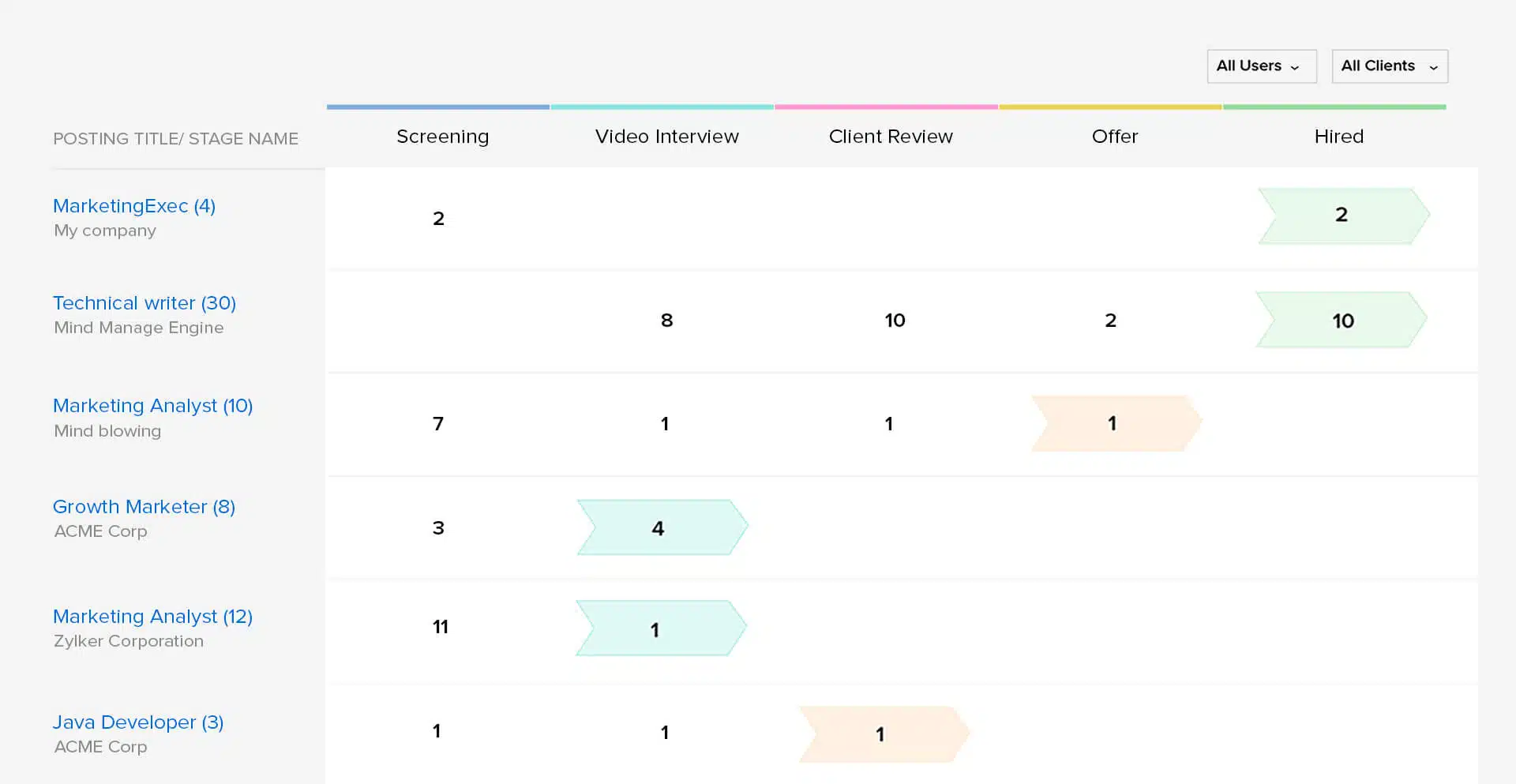Viewport: 1516px width, 784px height.
Task: Click the Screening column header
Action: coord(442,136)
